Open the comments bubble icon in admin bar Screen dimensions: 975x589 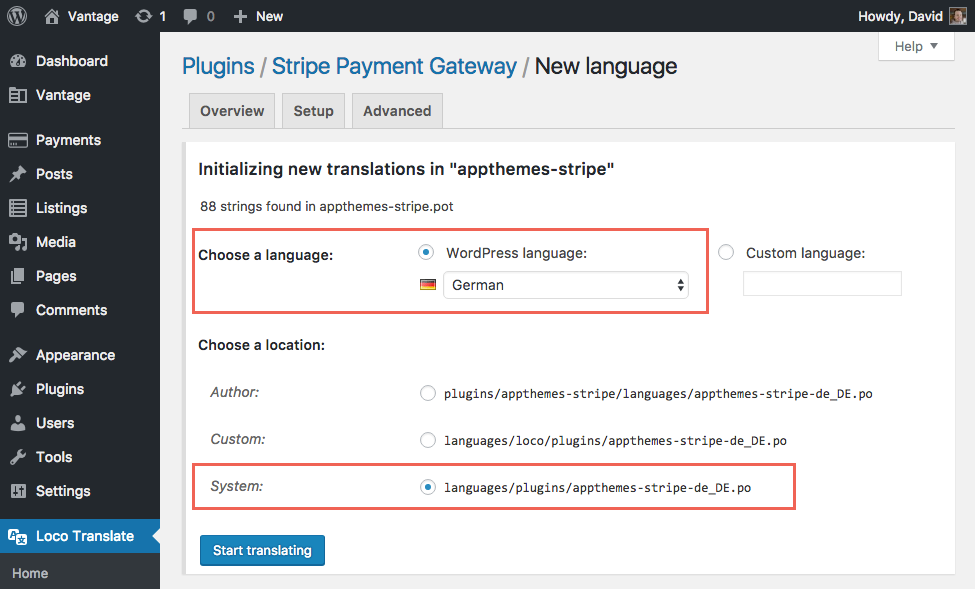(x=190, y=17)
